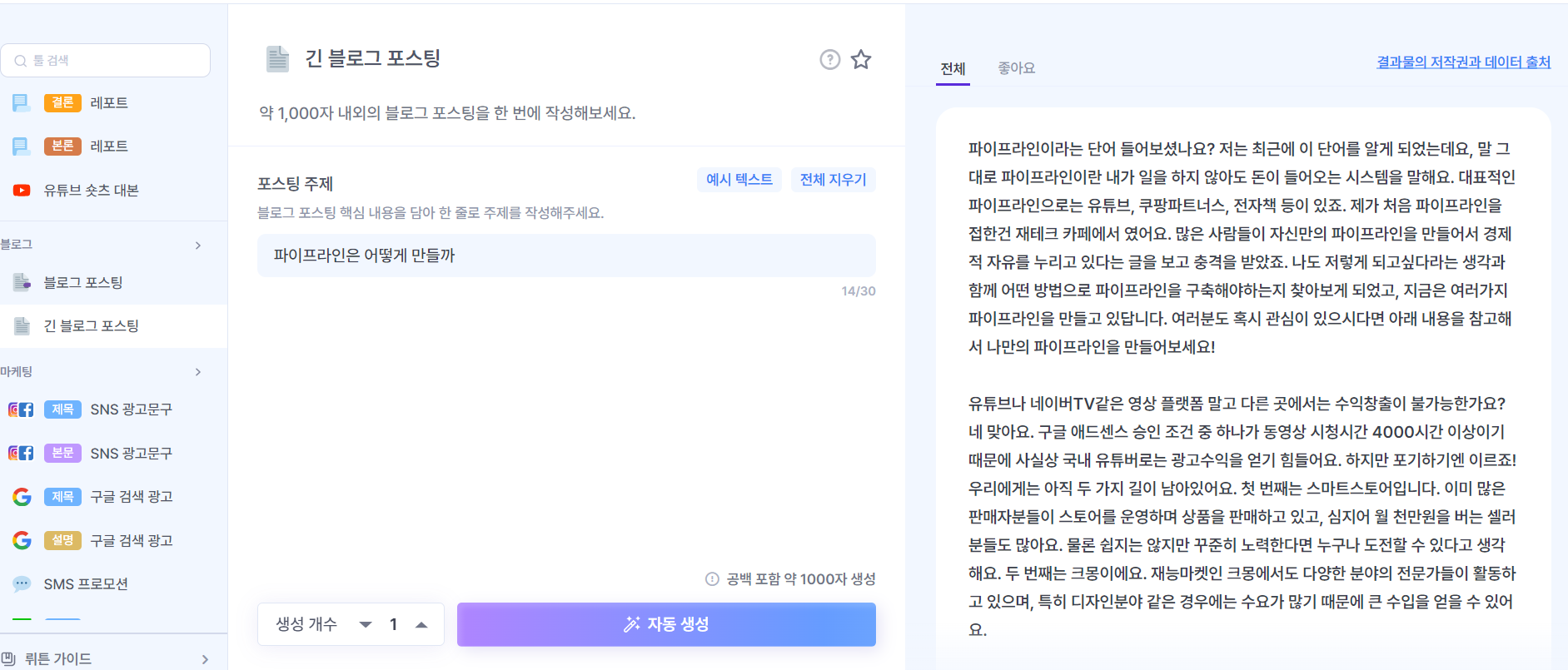Open 유튜브 숏츠 대본 tool
The height and width of the screenshot is (670, 1568).
[x=113, y=190]
